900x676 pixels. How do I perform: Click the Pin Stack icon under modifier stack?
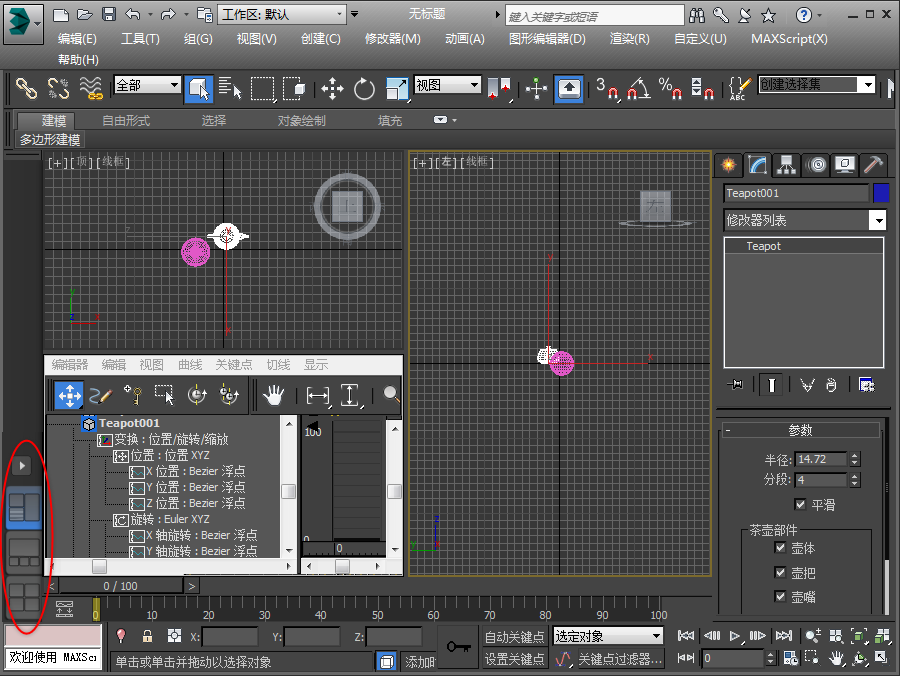735,384
